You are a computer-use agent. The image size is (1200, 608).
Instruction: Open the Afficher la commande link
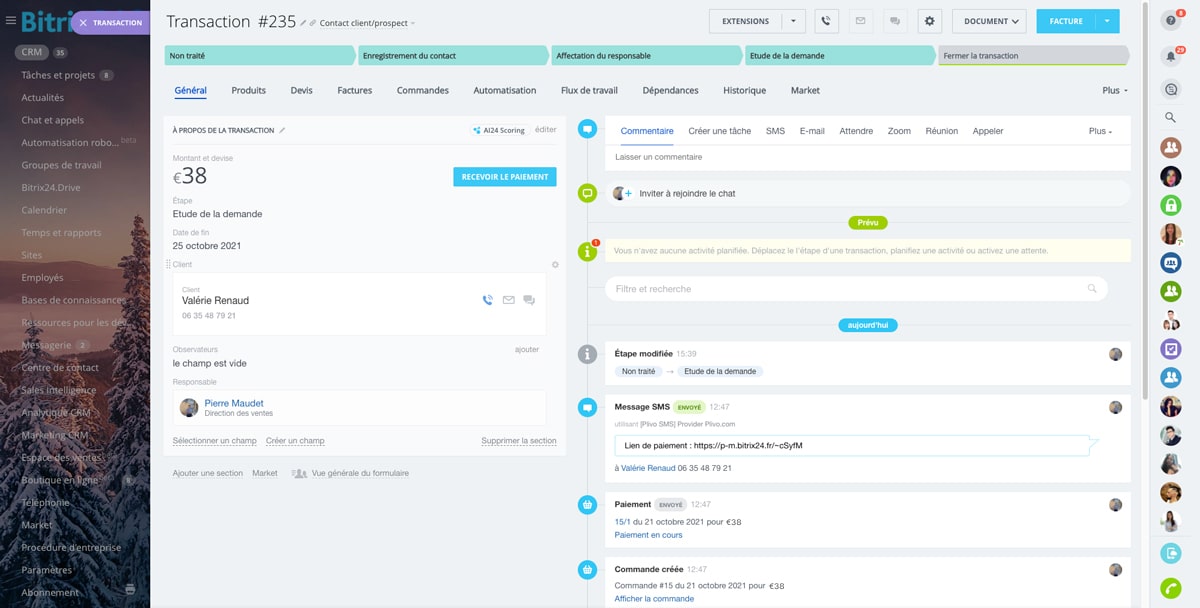coord(654,599)
